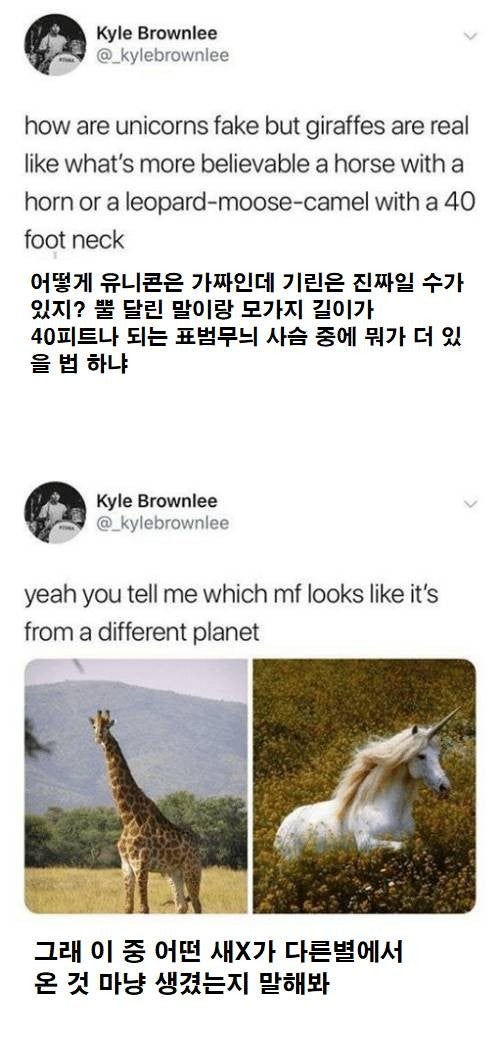
Task: Open the Kyle Brownlee name on the second tweet
Action: tap(156, 501)
